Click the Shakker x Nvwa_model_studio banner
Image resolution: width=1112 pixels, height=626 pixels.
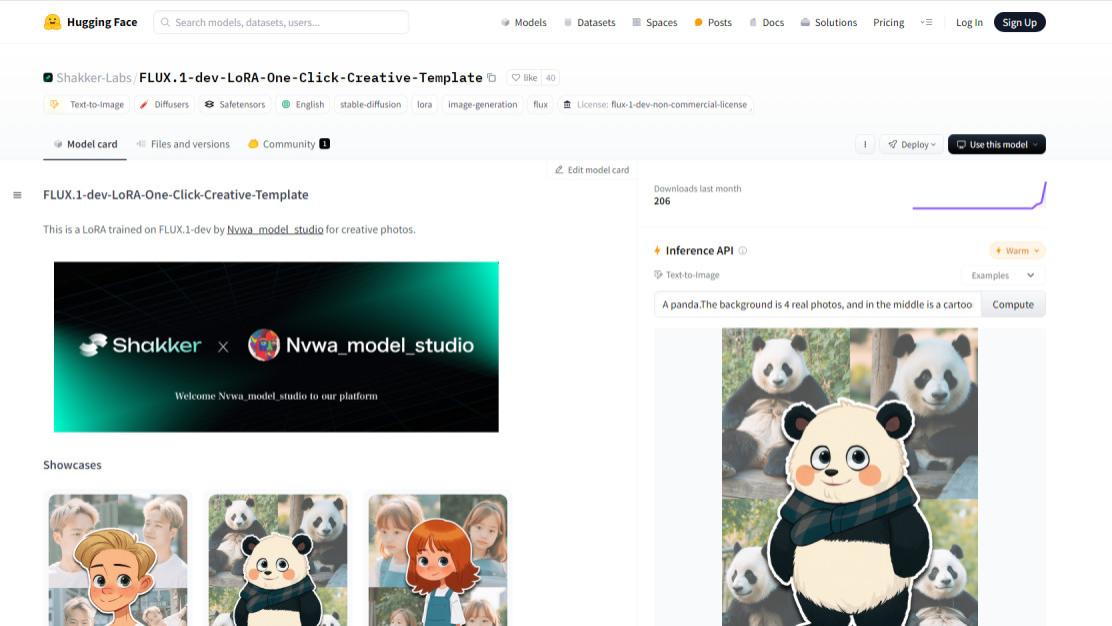(276, 347)
